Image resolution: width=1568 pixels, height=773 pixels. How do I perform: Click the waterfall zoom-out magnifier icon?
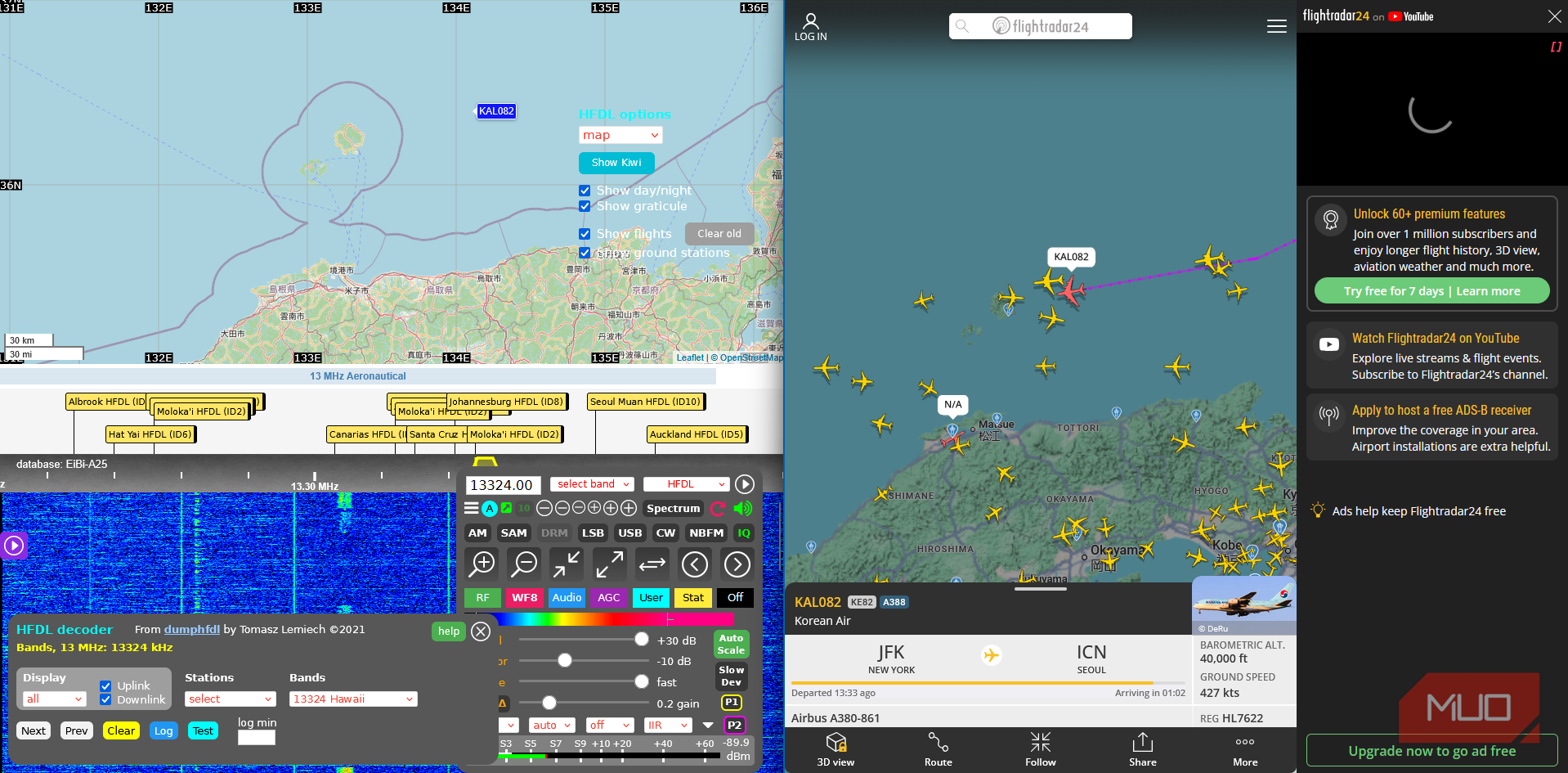coord(524,564)
